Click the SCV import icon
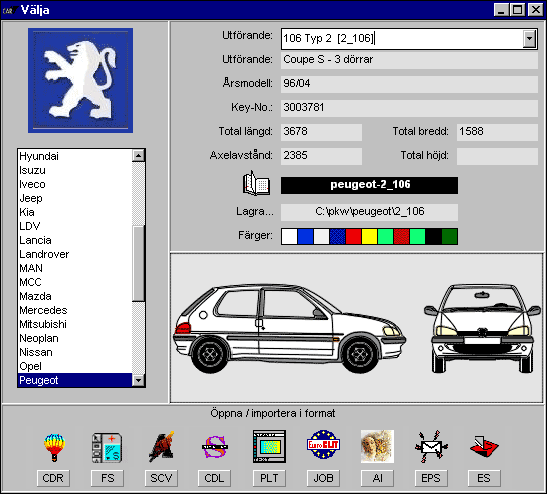 [161, 447]
